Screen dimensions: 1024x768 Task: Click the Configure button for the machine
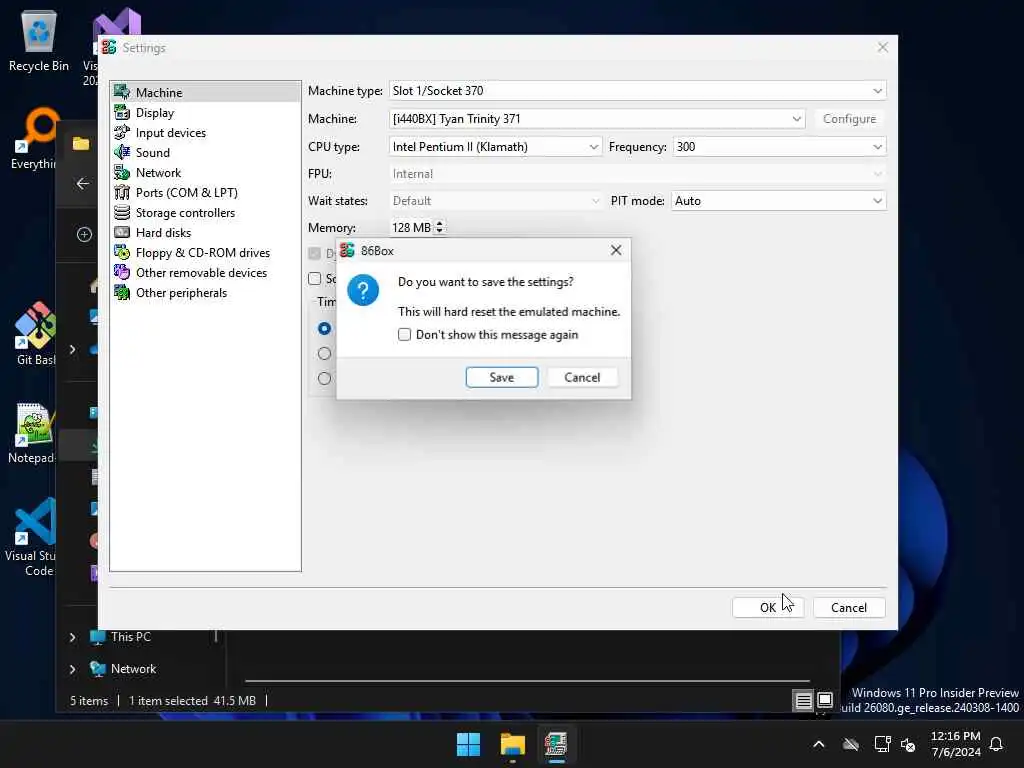coord(849,119)
